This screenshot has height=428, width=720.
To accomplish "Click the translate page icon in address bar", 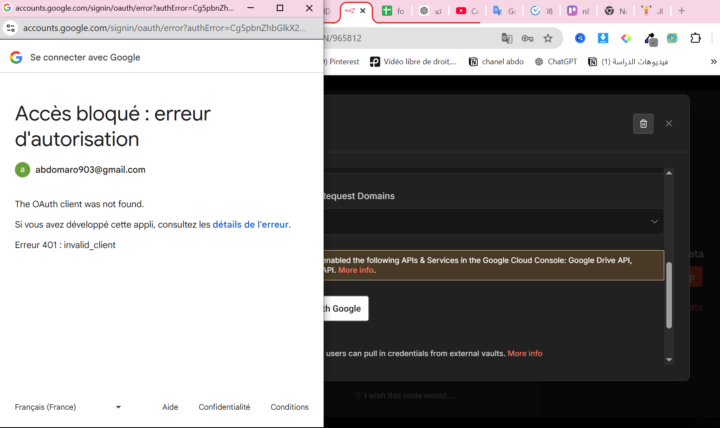I will click(507, 38).
